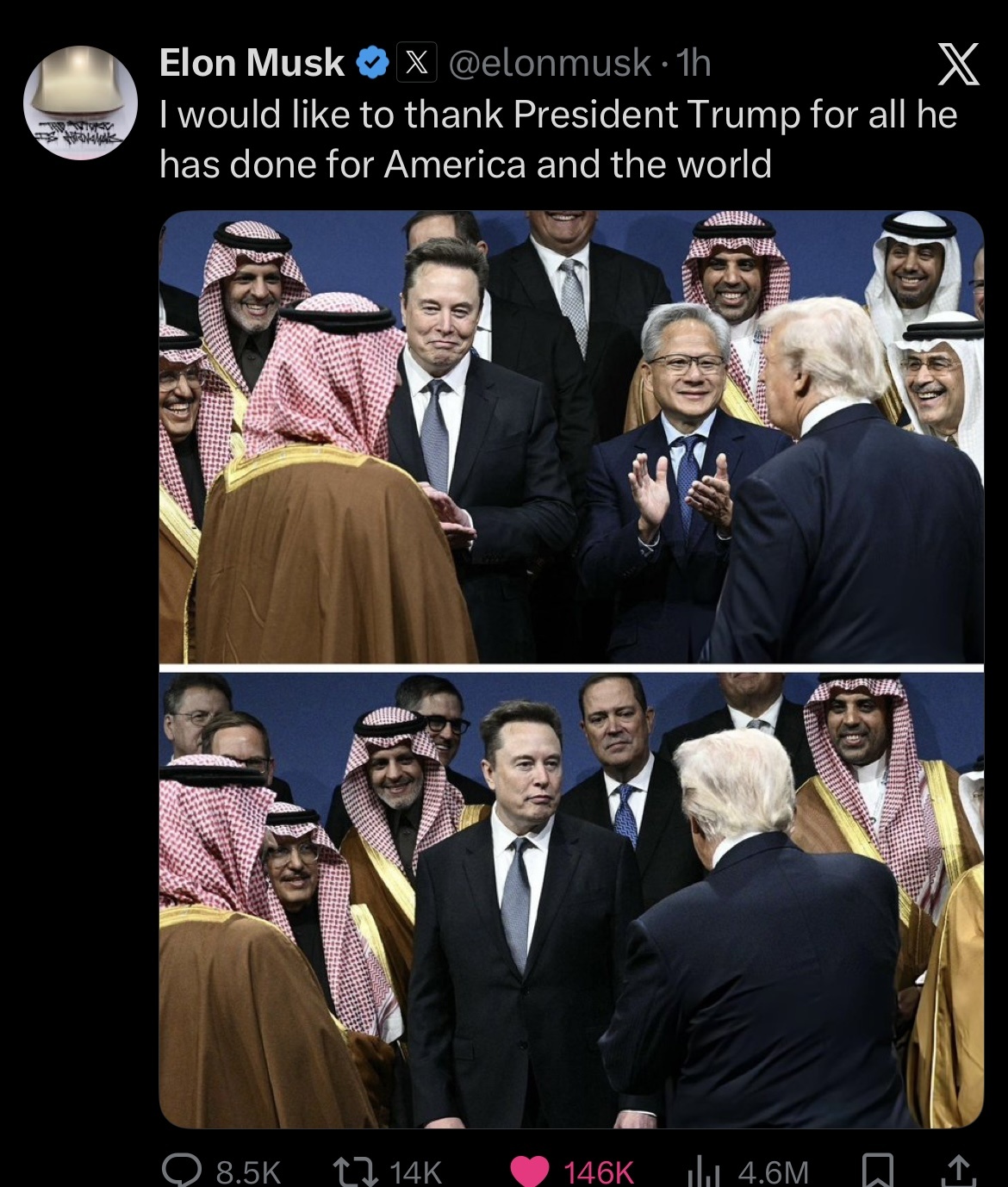Click the X logo beside the post header

pos(957,65)
